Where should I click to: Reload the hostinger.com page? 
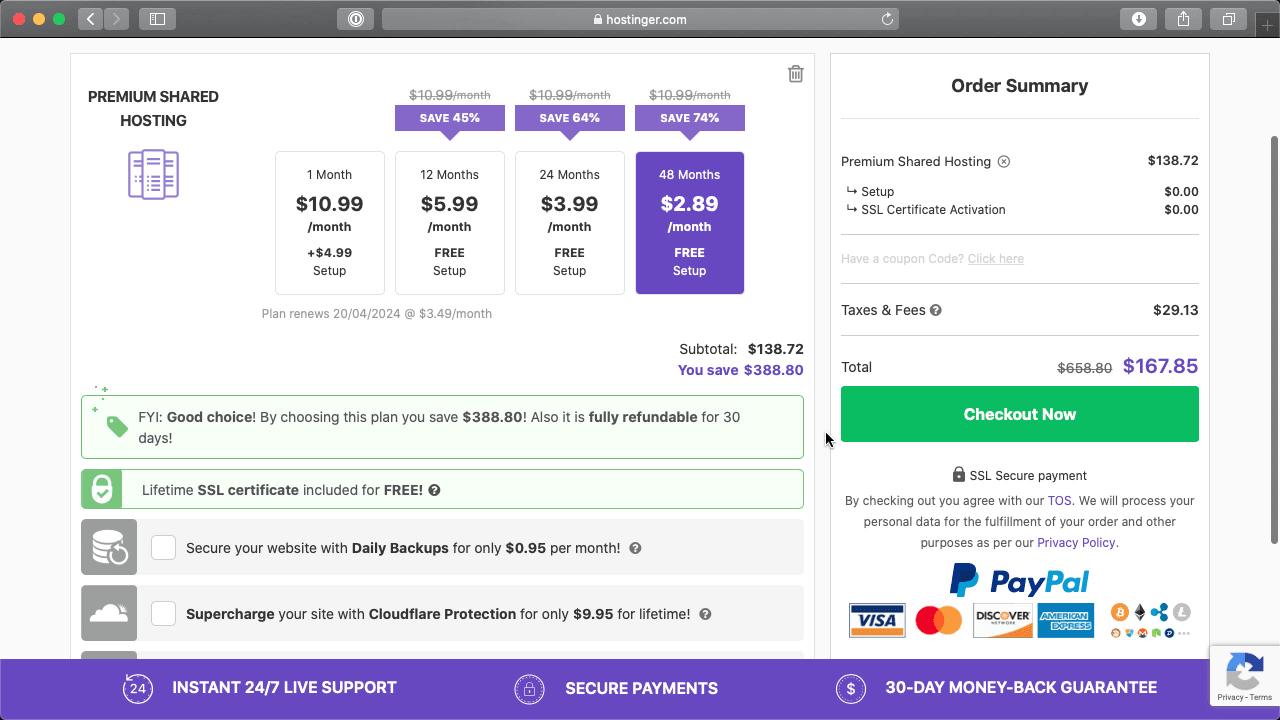[886, 19]
